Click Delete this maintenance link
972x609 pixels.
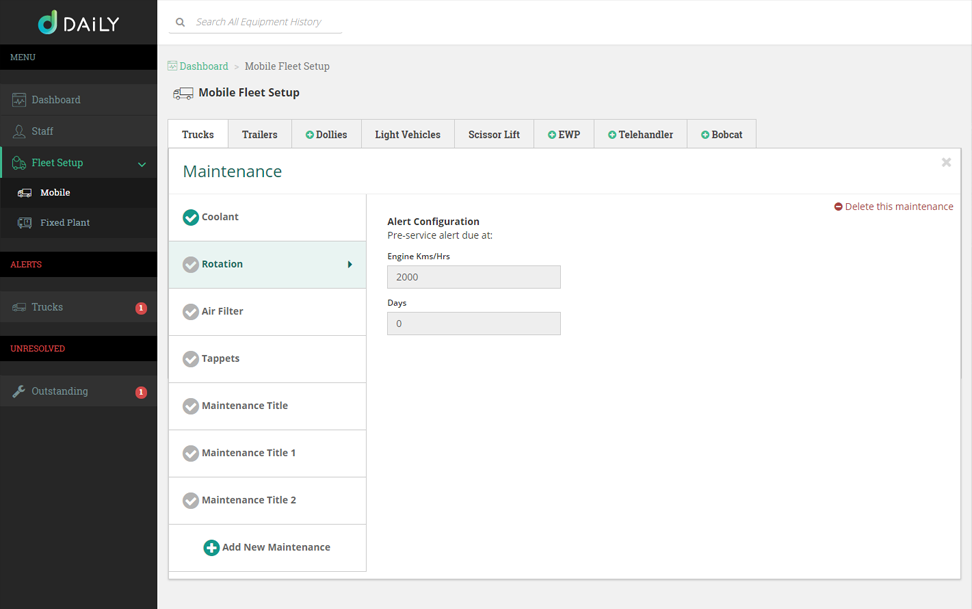click(x=899, y=207)
